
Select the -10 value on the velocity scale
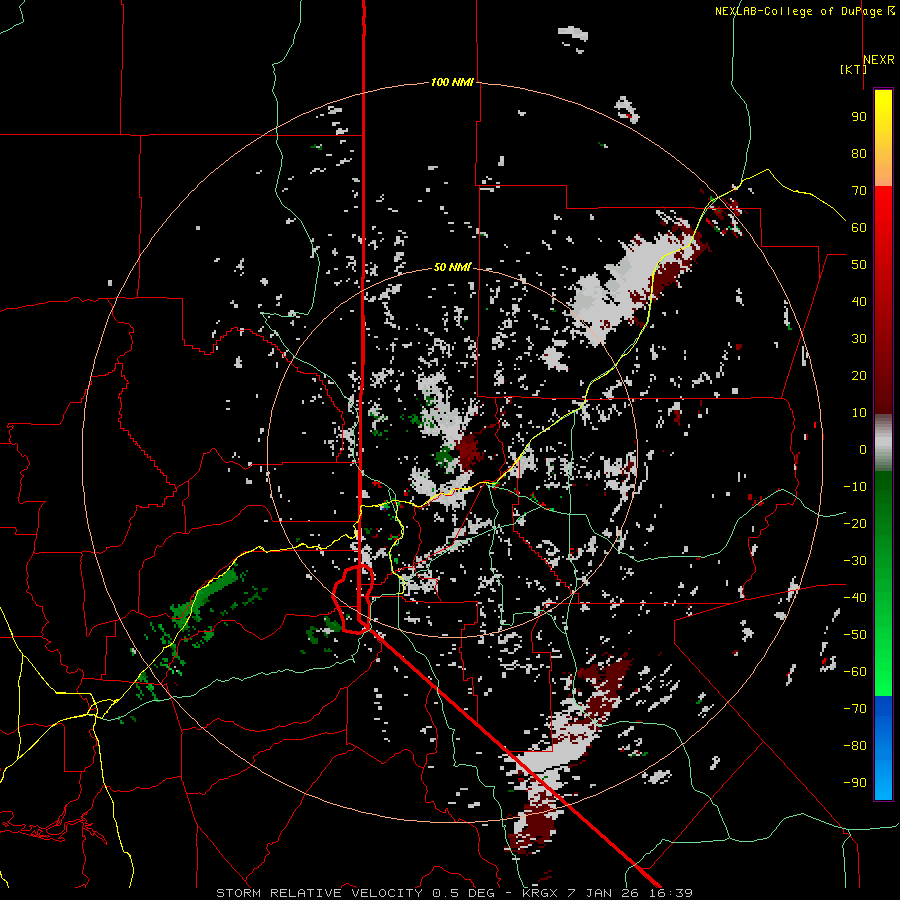coord(855,487)
